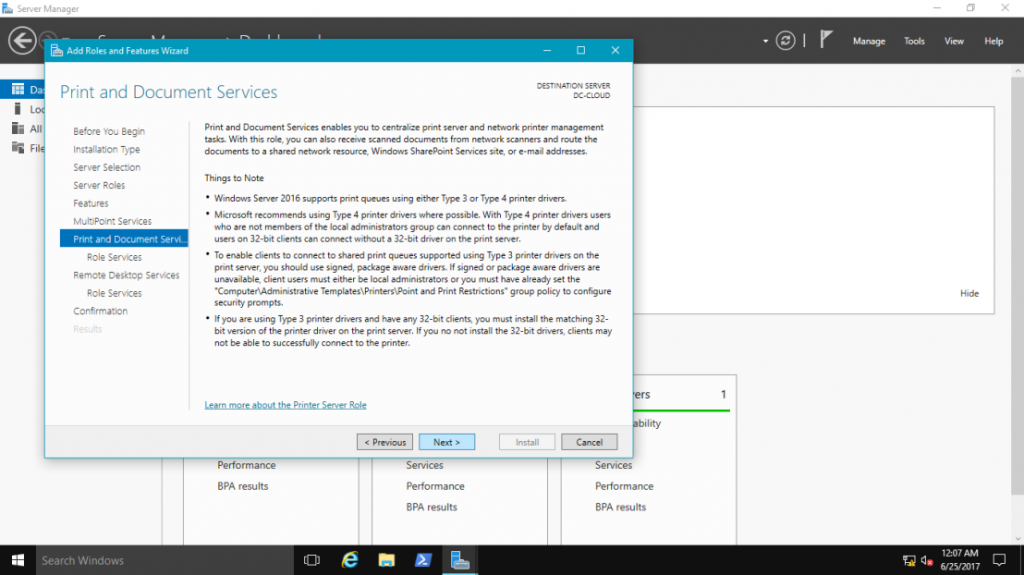
Task: Click the Server Manager taskbar icon
Action: (460, 560)
